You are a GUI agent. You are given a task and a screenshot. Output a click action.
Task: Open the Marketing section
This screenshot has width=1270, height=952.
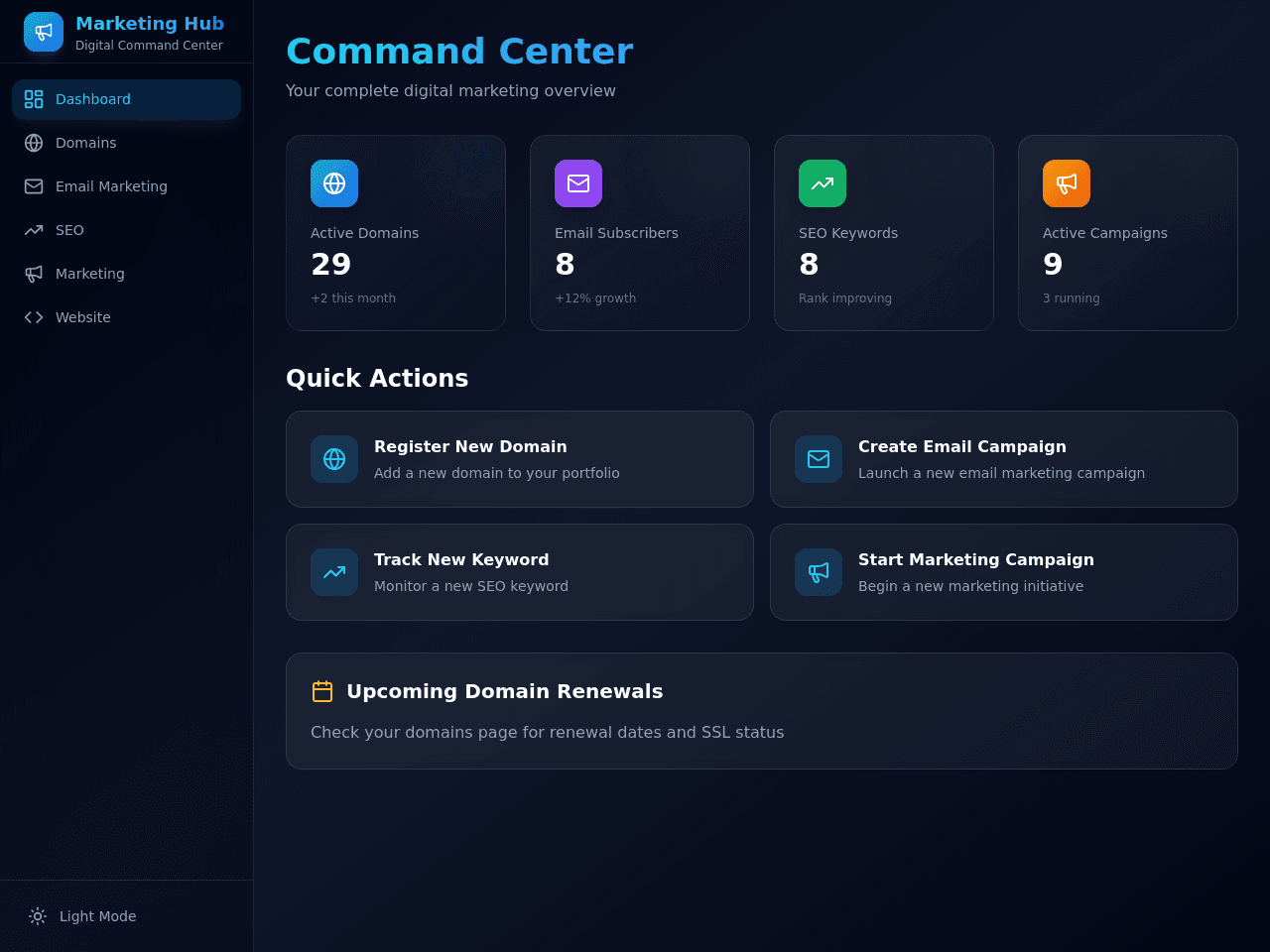click(126, 274)
